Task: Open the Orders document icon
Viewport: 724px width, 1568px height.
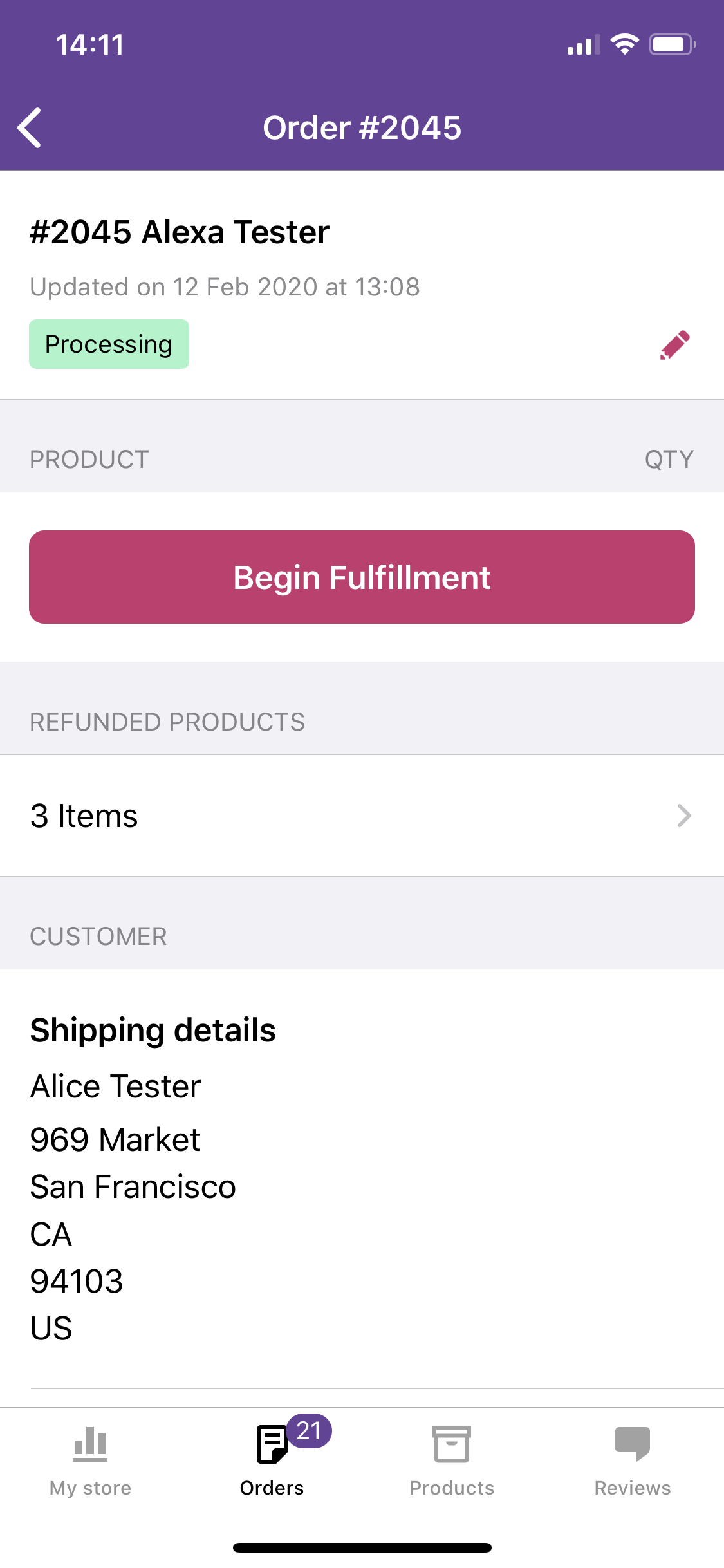Action: pos(272,1444)
